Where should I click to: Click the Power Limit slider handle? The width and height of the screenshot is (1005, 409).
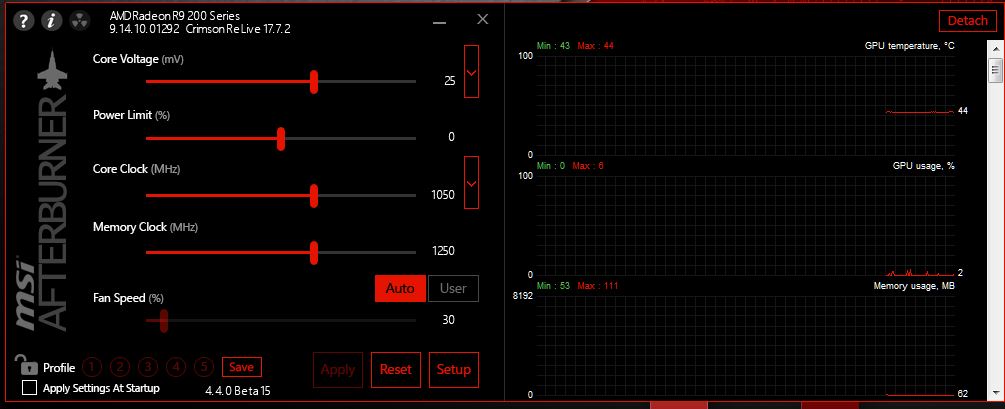pyautogui.click(x=281, y=138)
